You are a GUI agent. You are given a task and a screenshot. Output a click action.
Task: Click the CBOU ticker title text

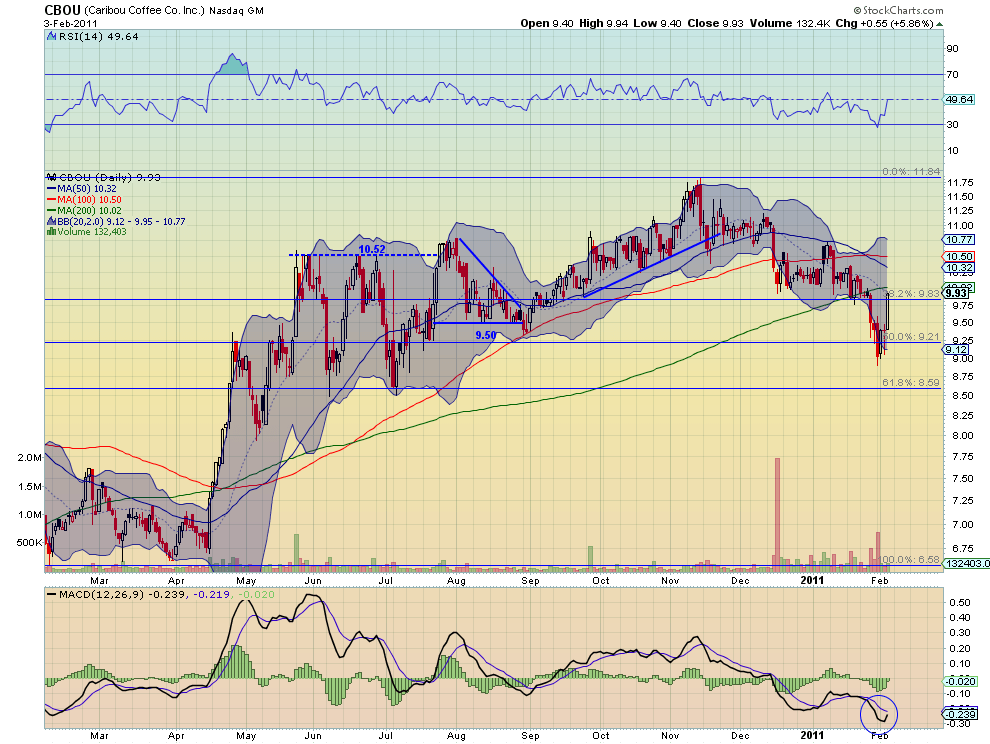(62, 10)
